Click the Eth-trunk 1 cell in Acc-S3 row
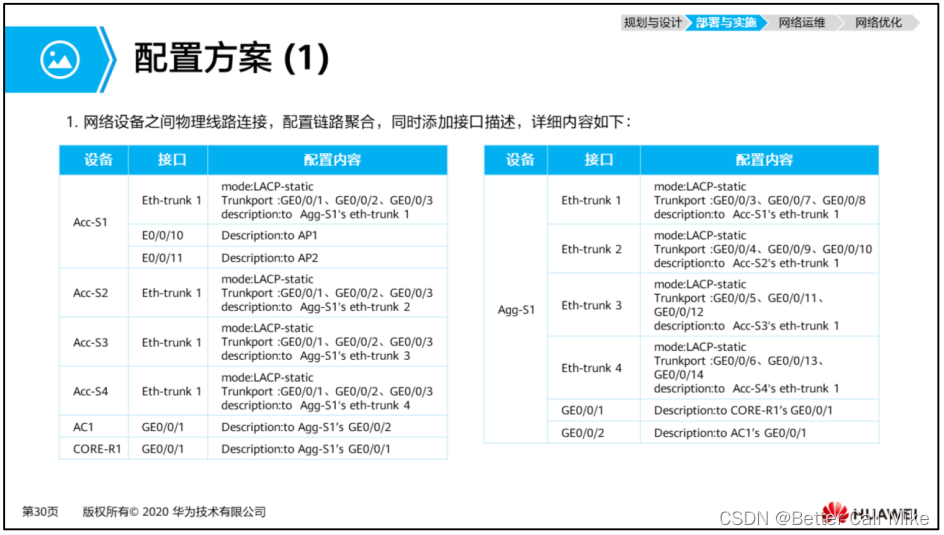 coord(169,342)
